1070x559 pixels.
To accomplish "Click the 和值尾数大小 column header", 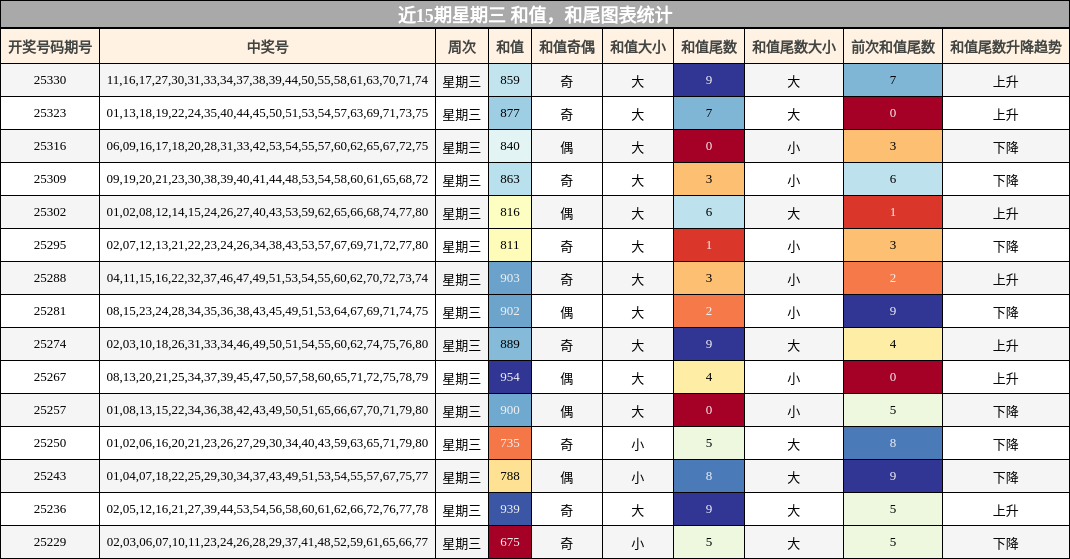I will (x=794, y=46).
